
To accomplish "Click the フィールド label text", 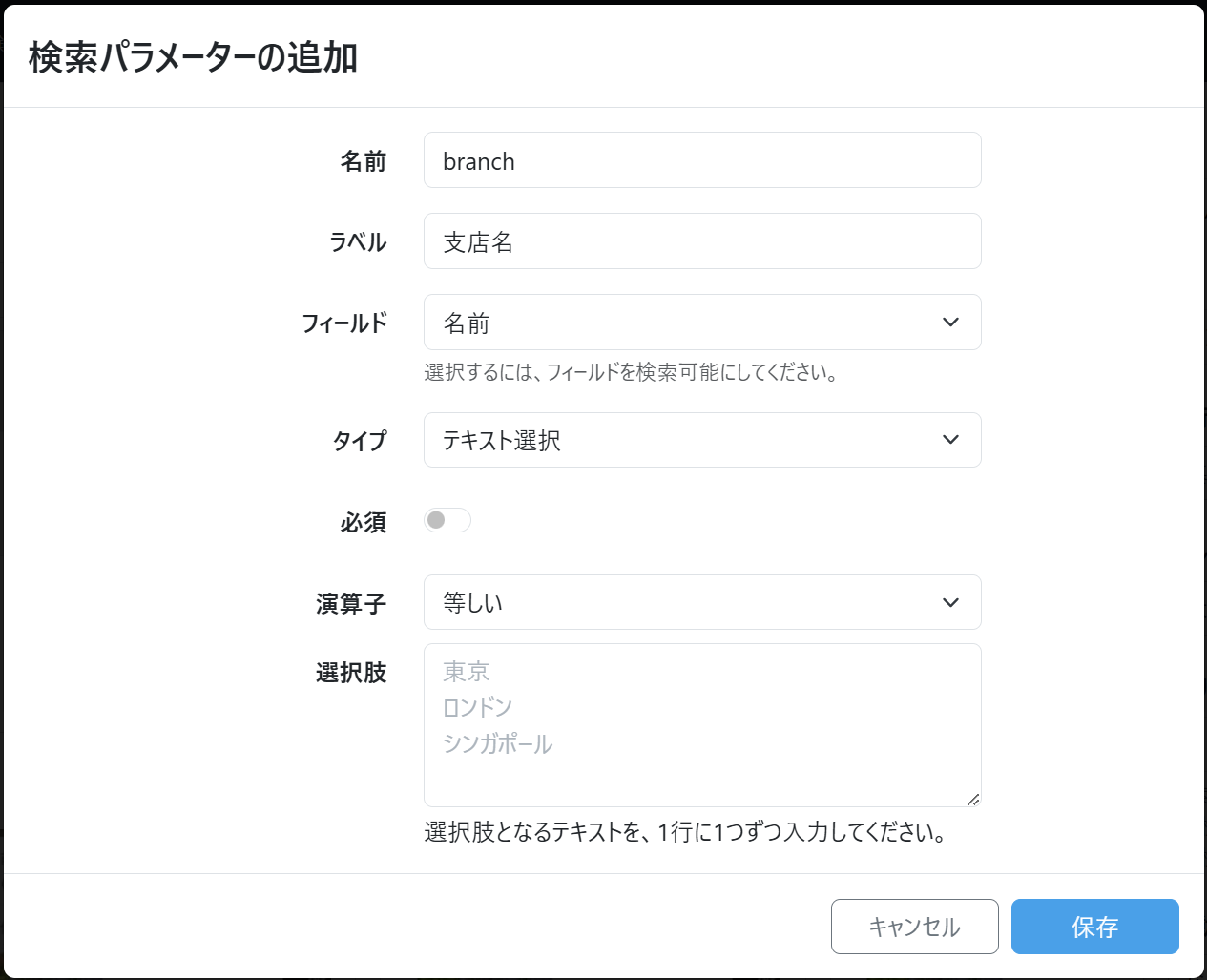I will (x=344, y=323).
